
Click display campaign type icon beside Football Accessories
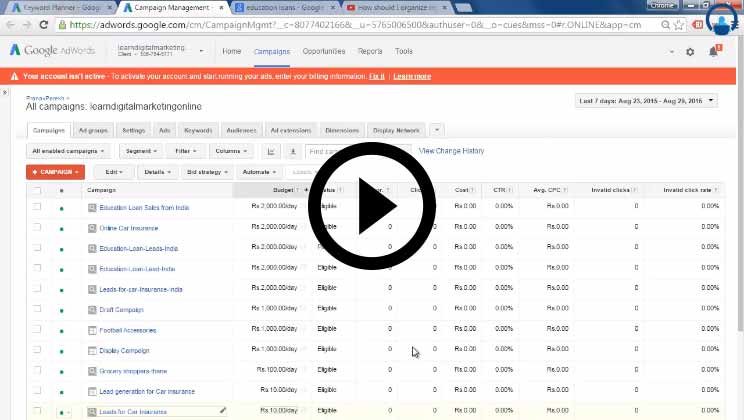tap(92, 330)
